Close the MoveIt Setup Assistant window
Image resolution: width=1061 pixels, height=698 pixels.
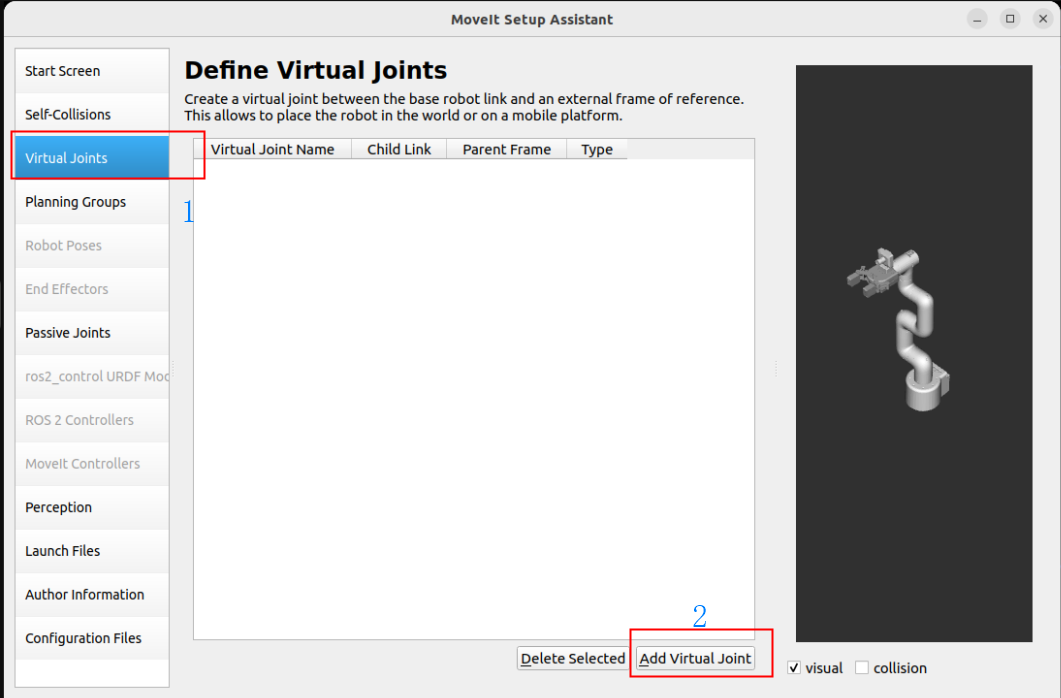1043,19
